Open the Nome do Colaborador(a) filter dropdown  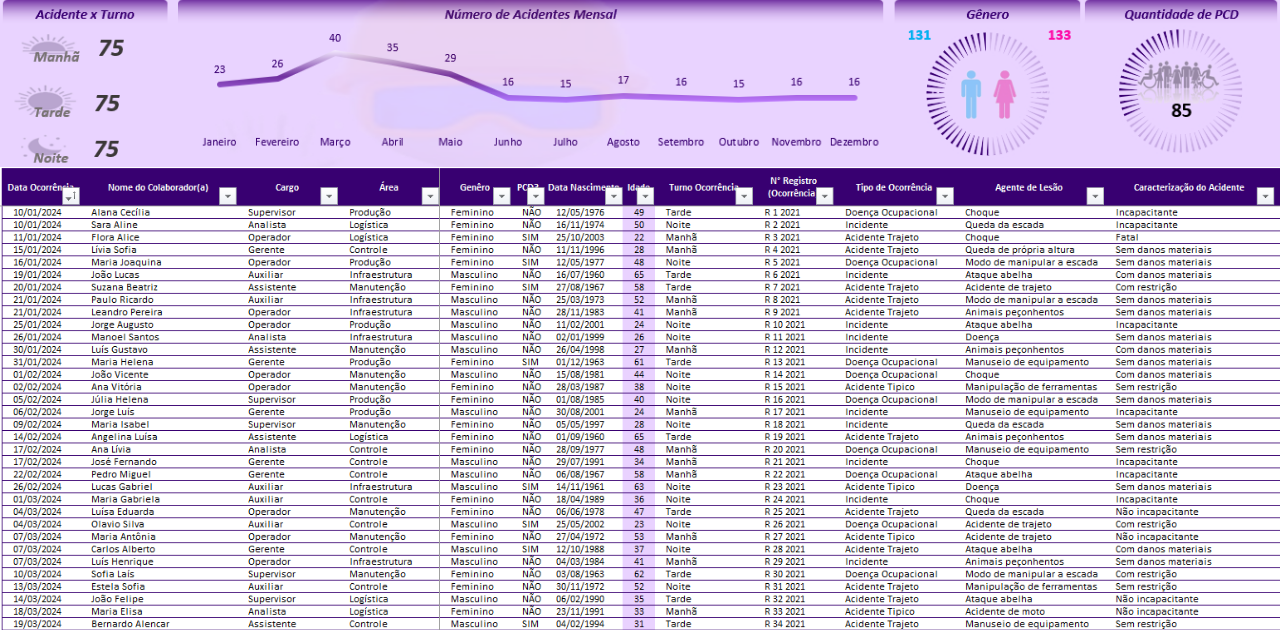[227, 197]
